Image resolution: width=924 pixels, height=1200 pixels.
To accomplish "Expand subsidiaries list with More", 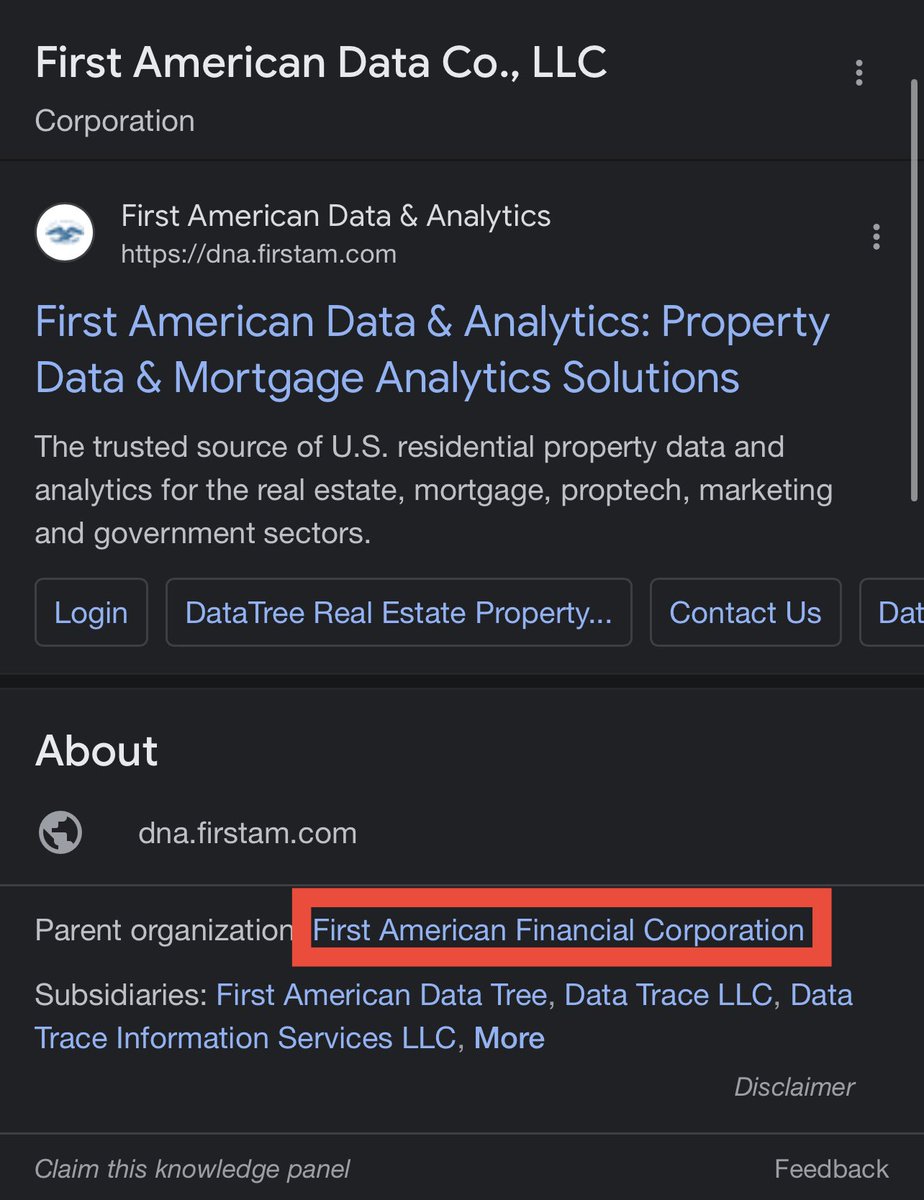I will [509, 1038].
